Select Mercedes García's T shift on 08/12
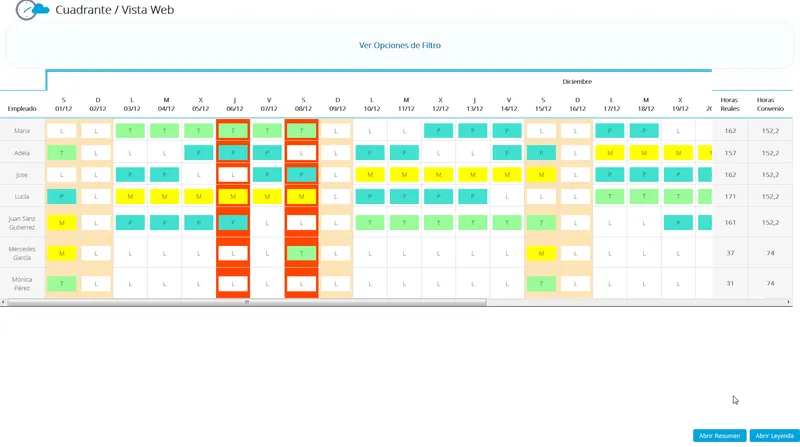The height and width of the screenshot is (447, 800). pos(302,253)
